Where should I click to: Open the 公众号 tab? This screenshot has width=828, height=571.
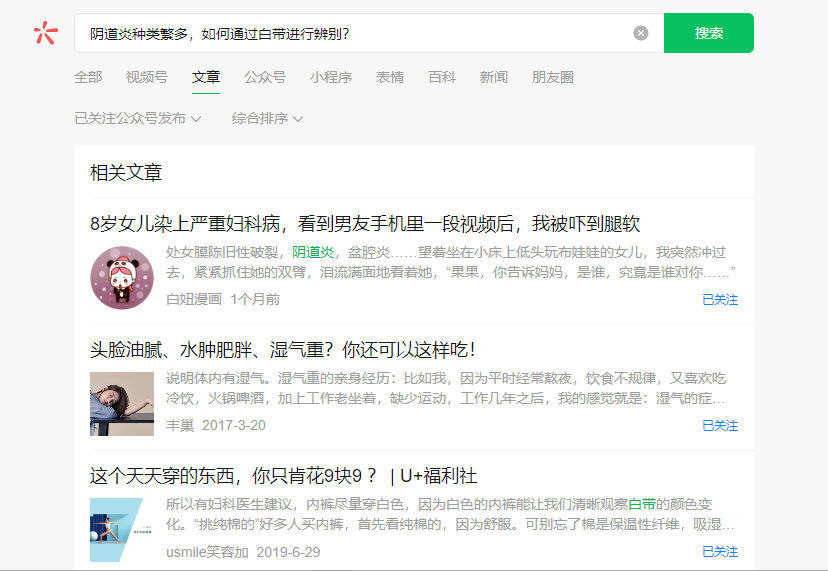coord(265,77)
